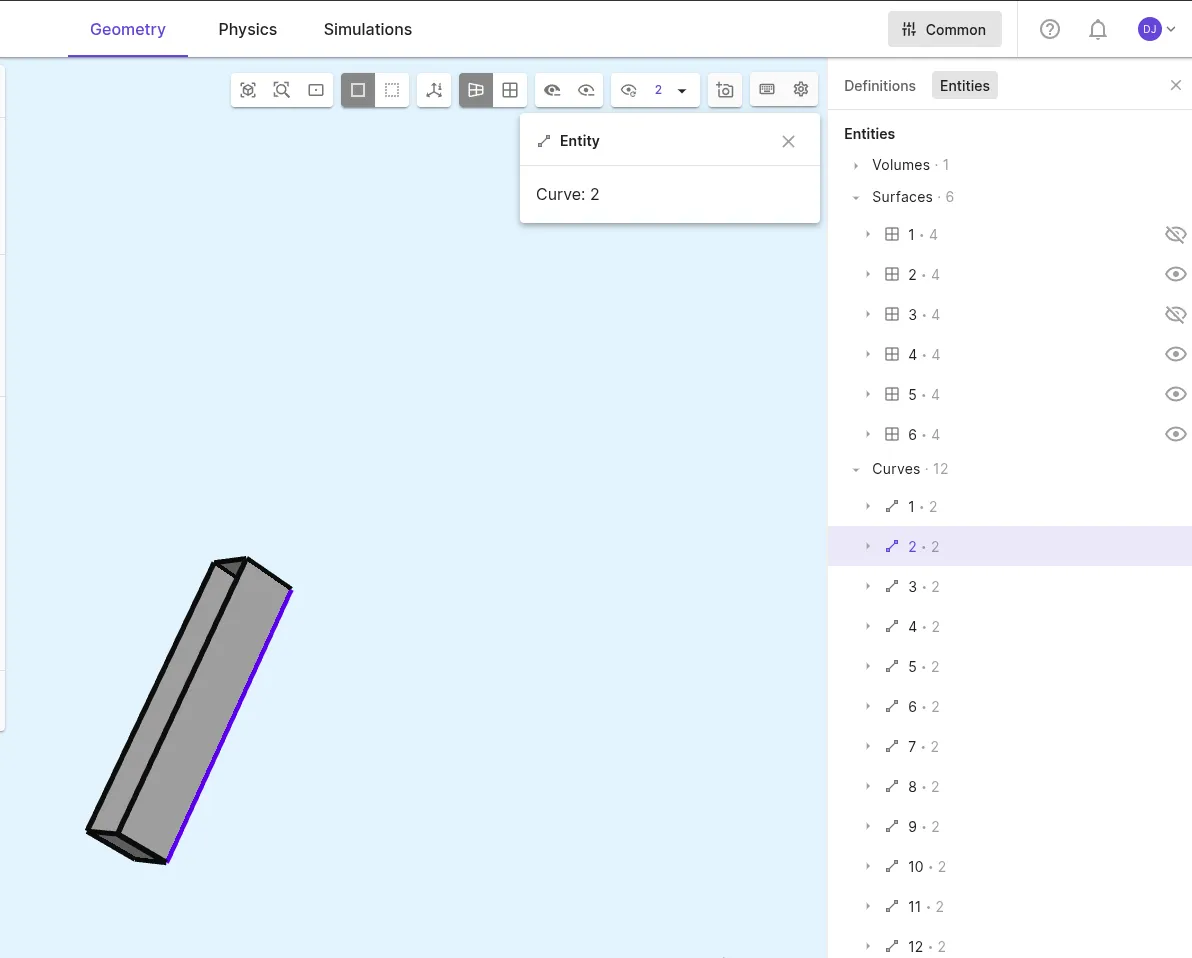The image size is (1192, 958).
Task: Select Curve 8 in the tree
Action: (1010, 787)
